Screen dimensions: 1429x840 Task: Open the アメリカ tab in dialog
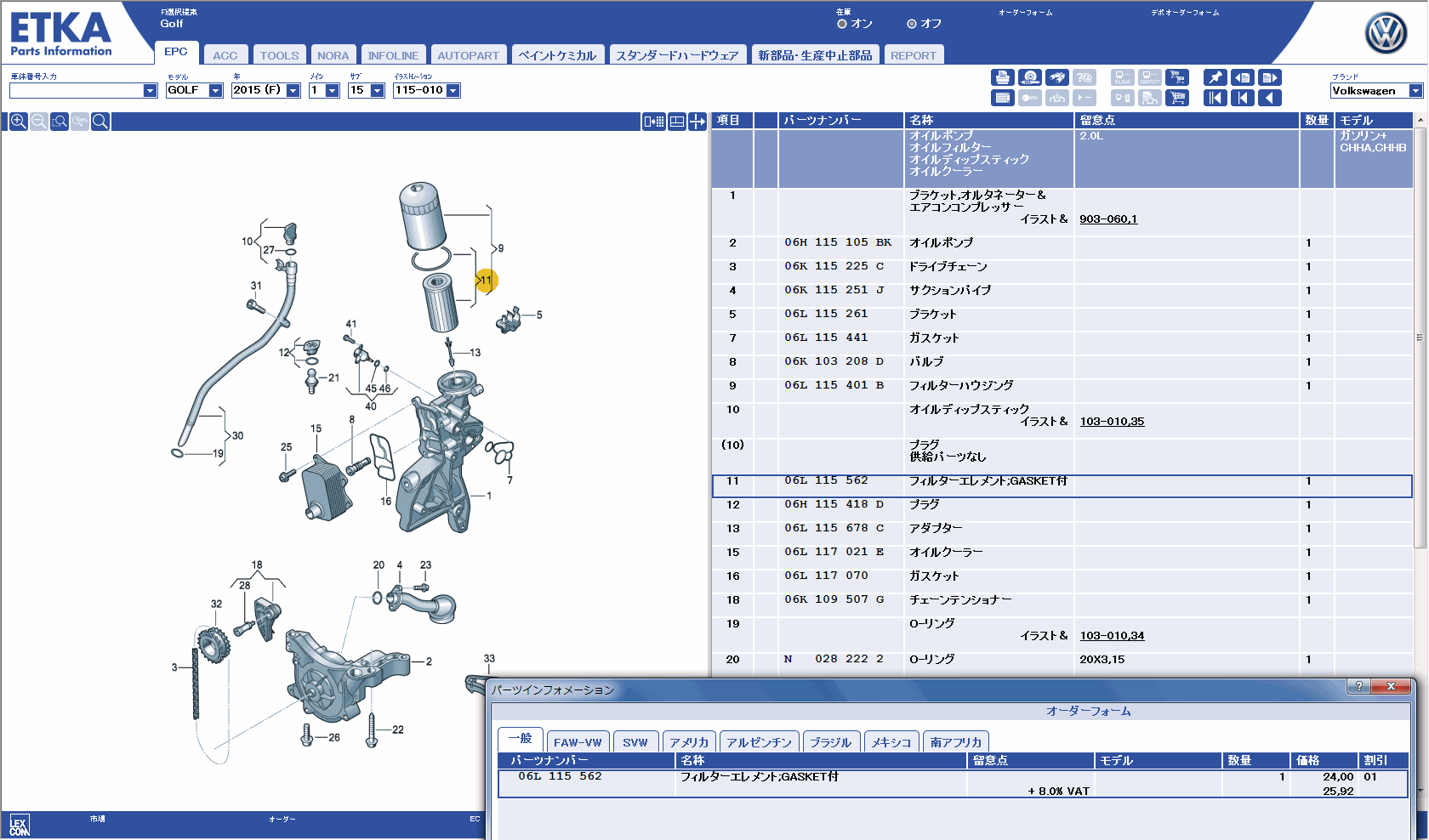click(x=689, y=742)
